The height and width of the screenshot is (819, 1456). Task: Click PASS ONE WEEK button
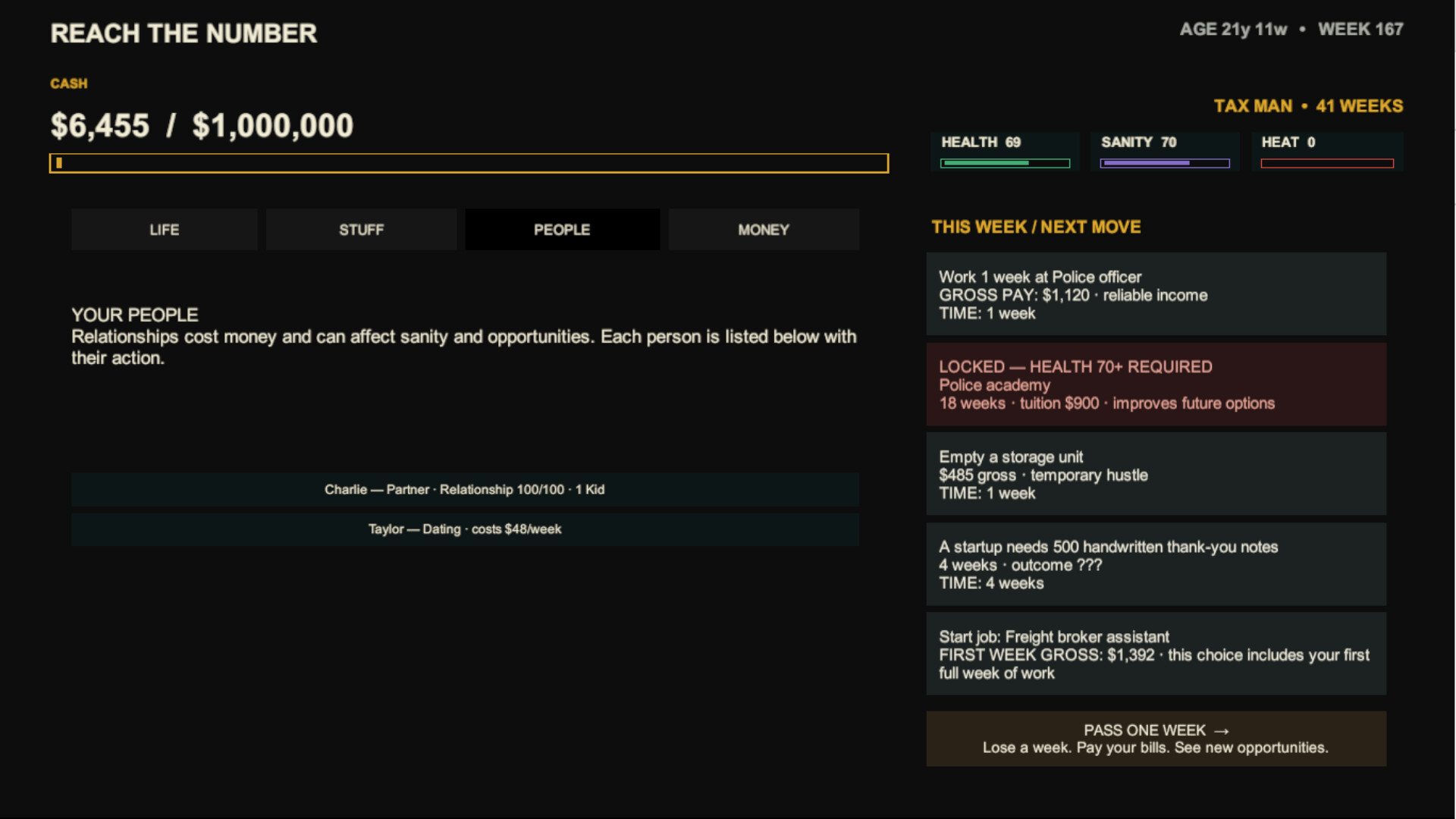(x=1156, y=739)
